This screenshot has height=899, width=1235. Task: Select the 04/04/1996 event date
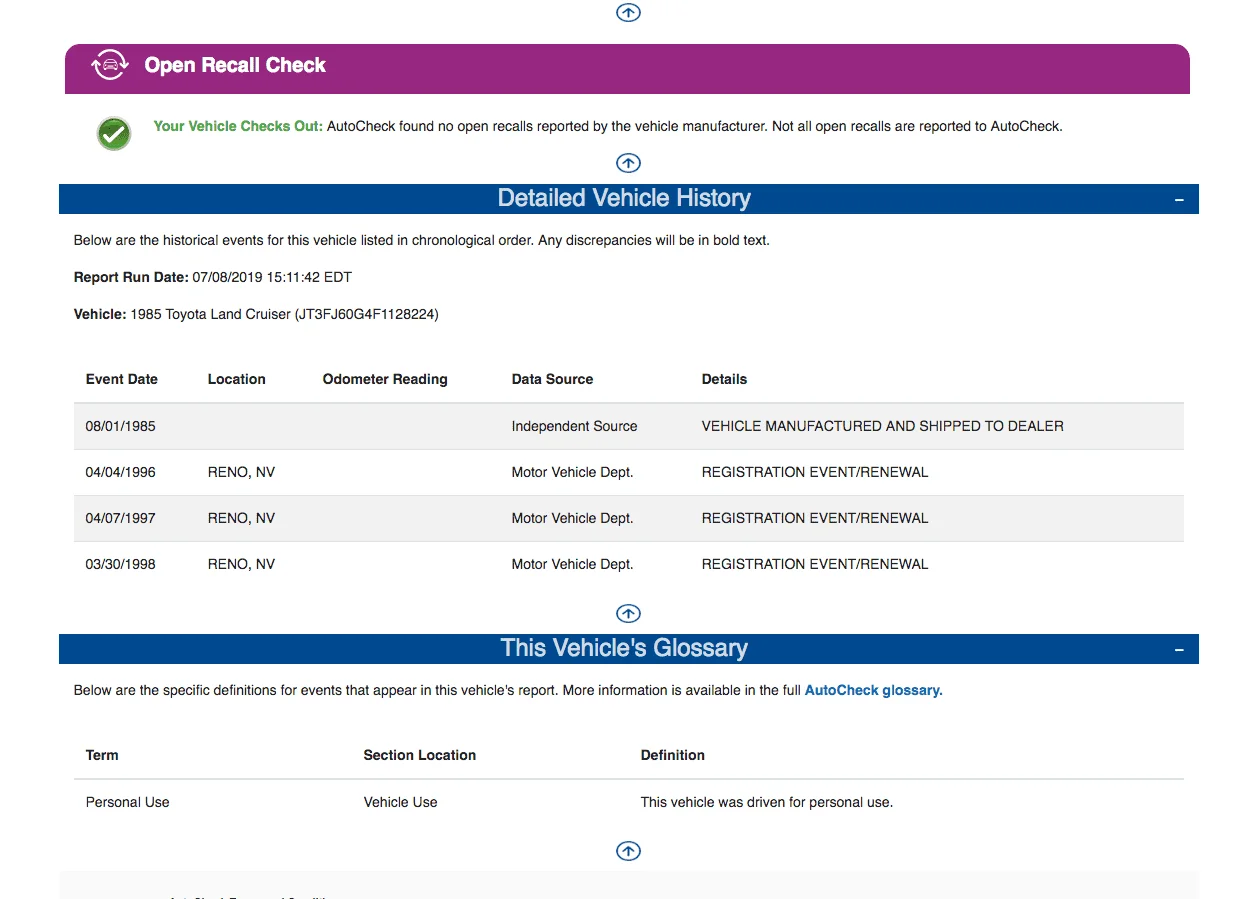coord(121,472)
